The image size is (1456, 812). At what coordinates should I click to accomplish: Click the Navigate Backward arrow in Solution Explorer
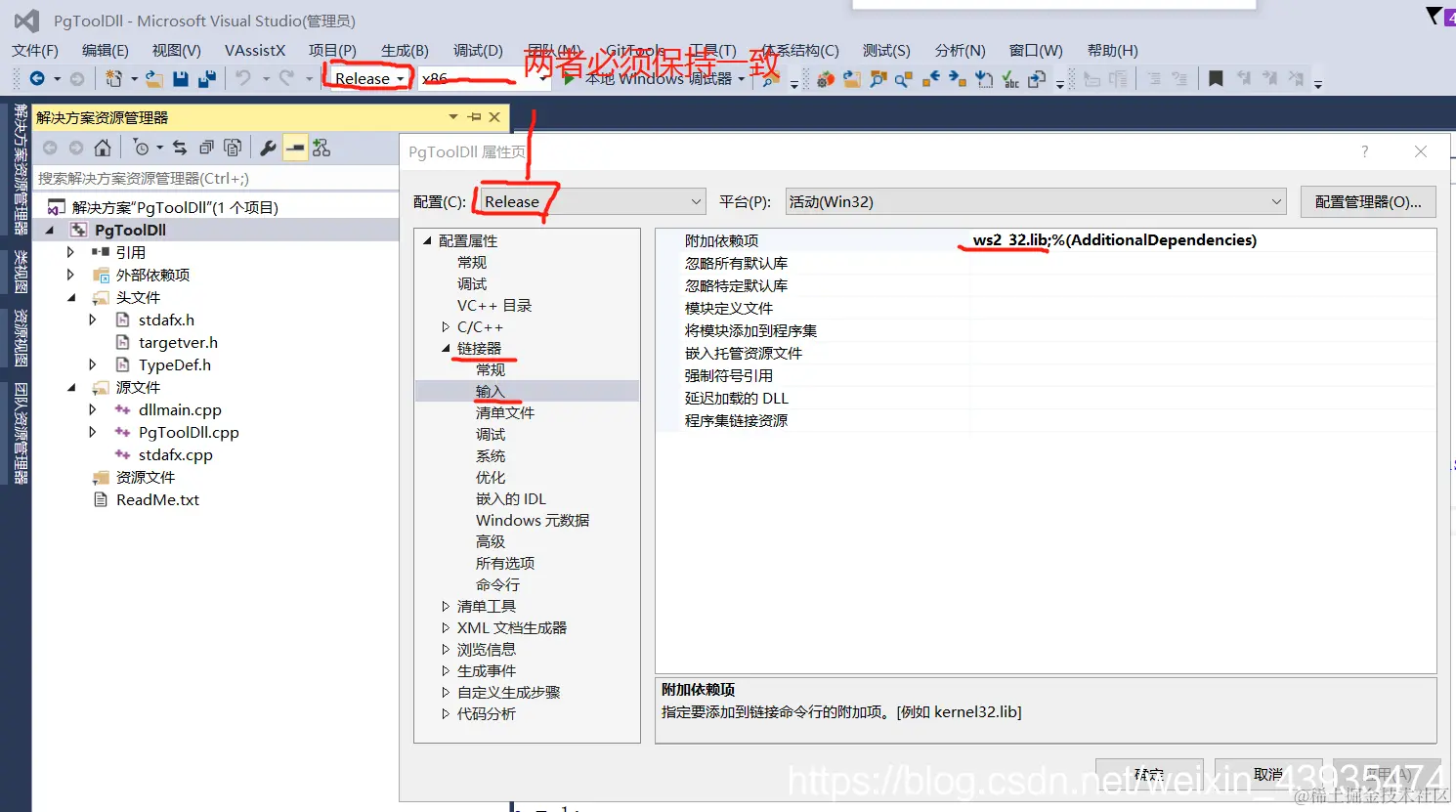51,147
